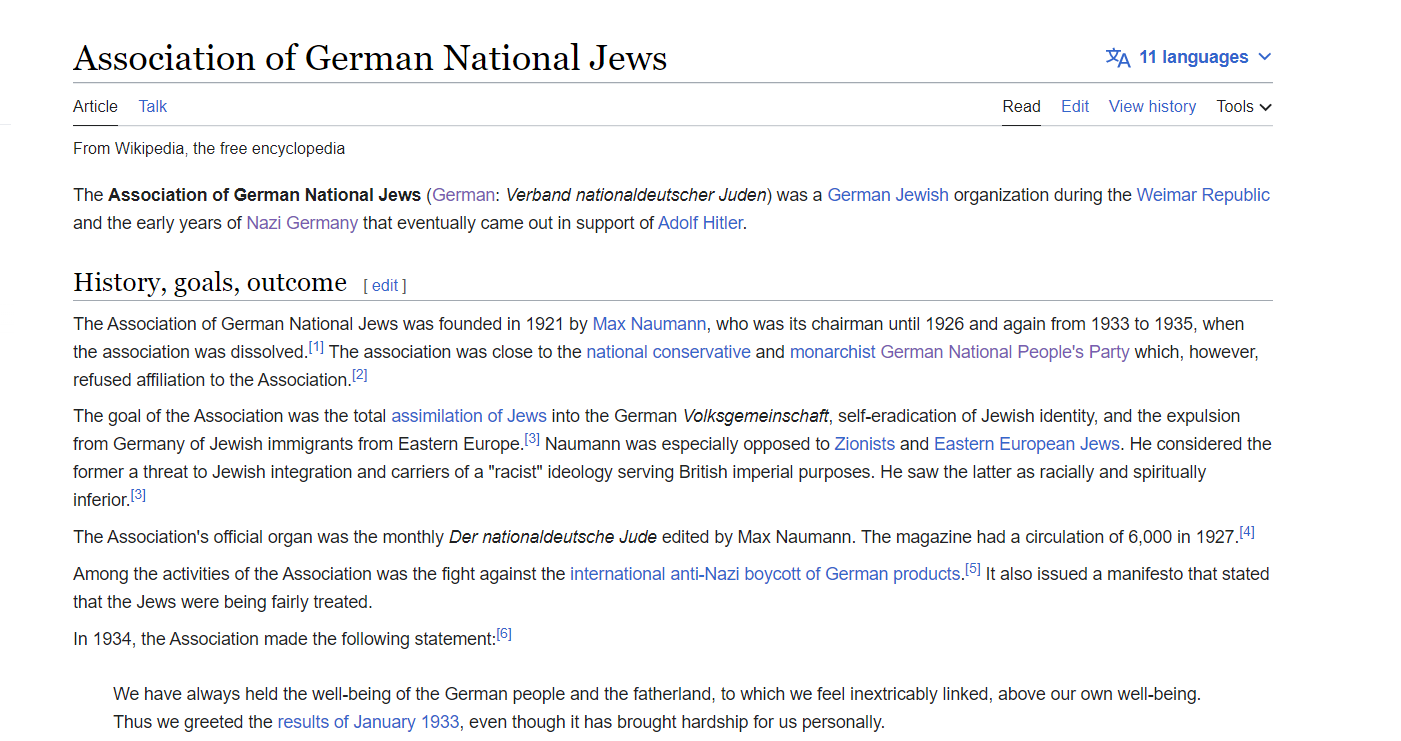
Task: Open the Zionists link
Action: pos(865,444)
